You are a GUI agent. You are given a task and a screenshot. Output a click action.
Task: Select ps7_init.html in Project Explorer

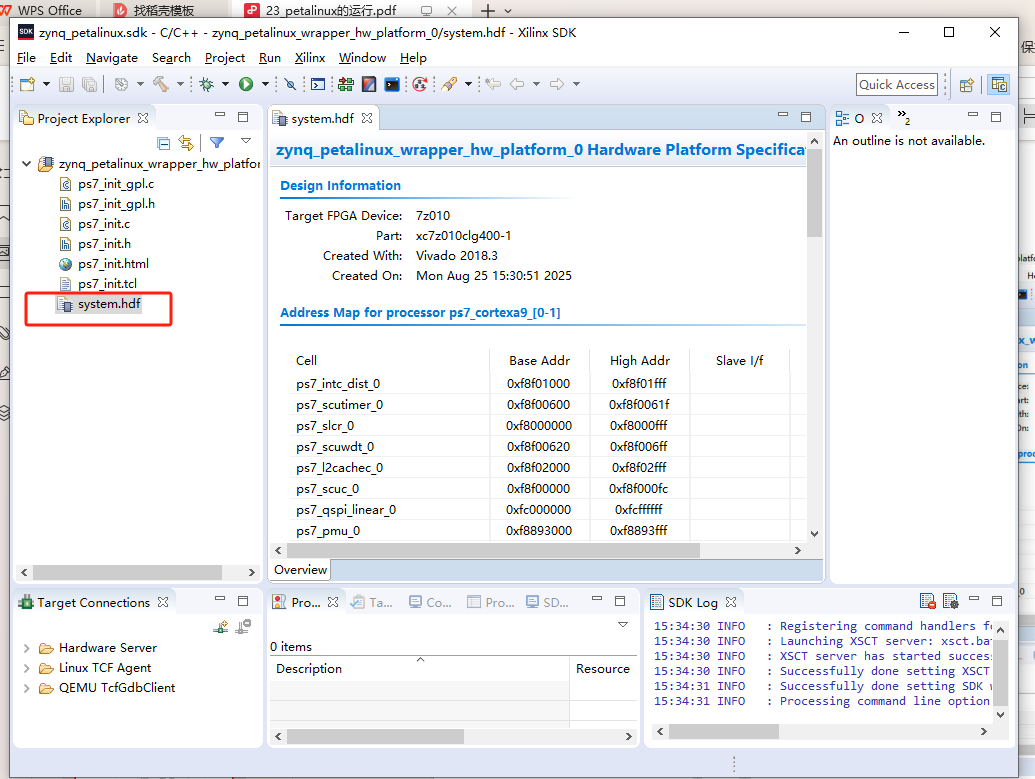point(113,263)
